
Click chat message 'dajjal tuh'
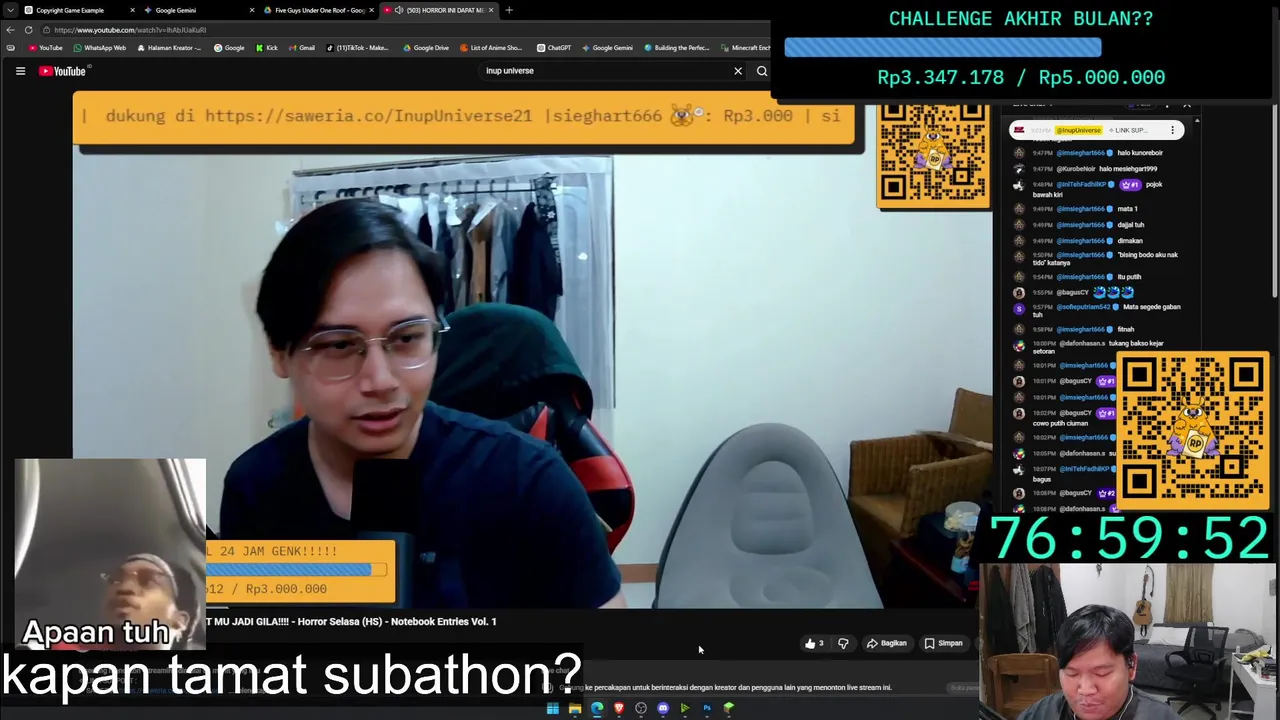(x=1130, y=225)
